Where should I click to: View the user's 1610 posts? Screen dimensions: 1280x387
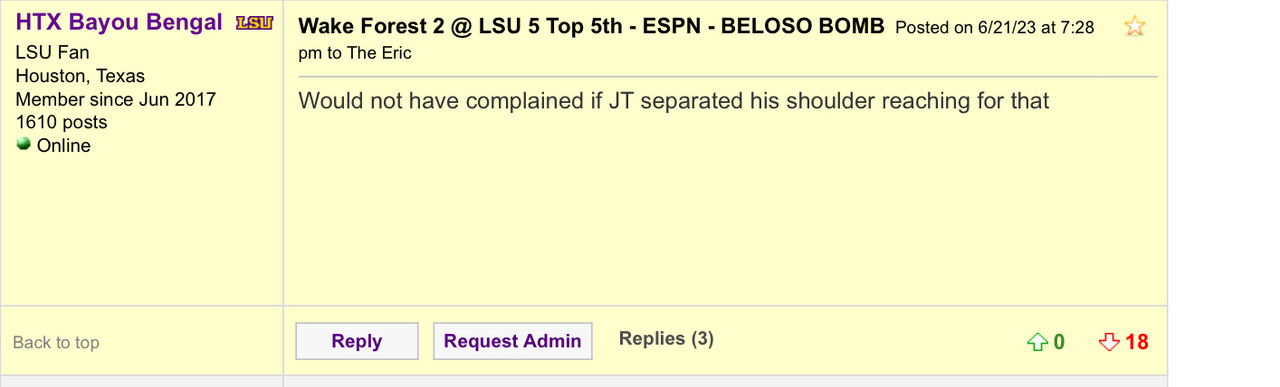61,122
